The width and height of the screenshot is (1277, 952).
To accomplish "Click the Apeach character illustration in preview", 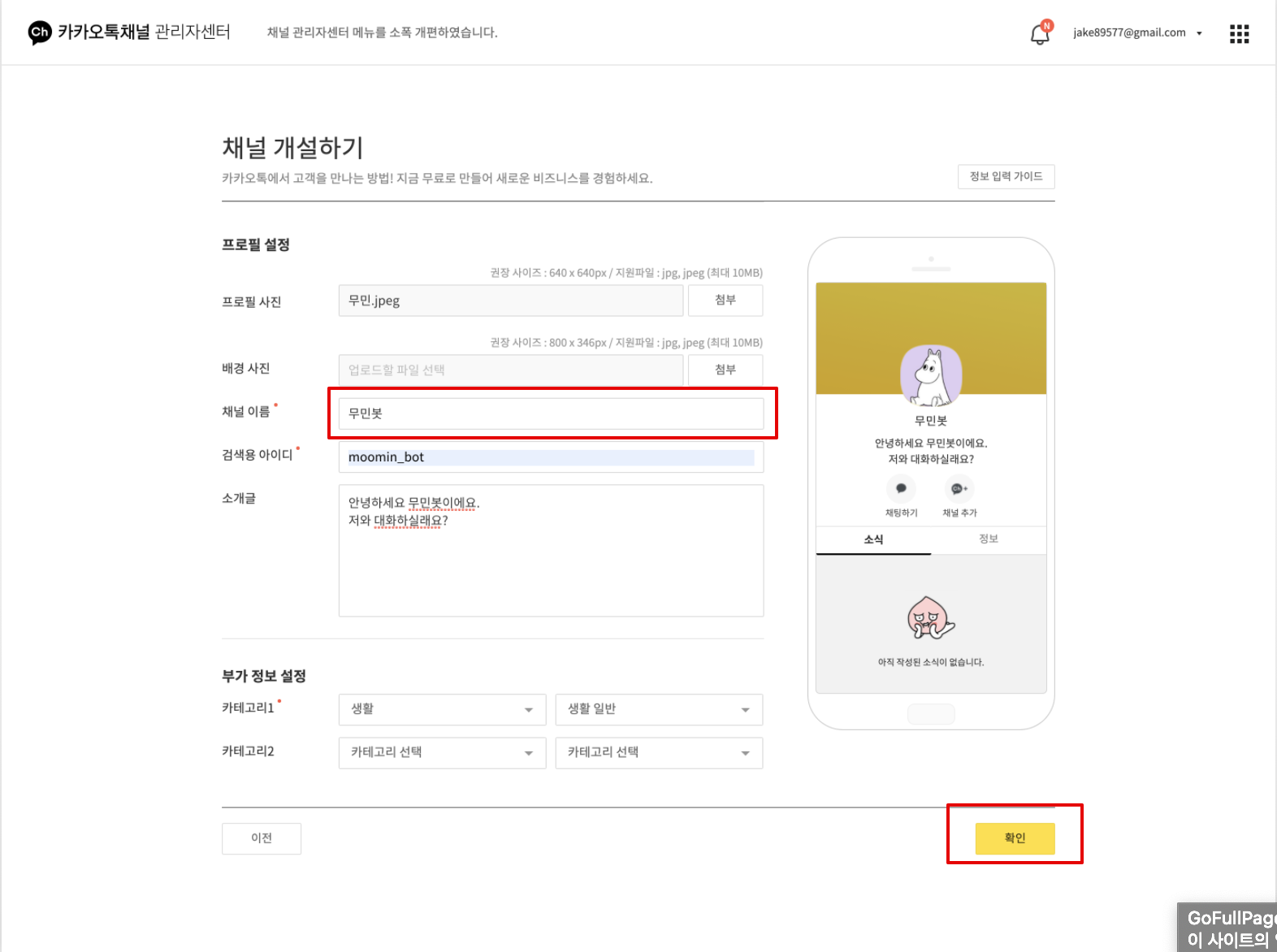I will (931, 619).
